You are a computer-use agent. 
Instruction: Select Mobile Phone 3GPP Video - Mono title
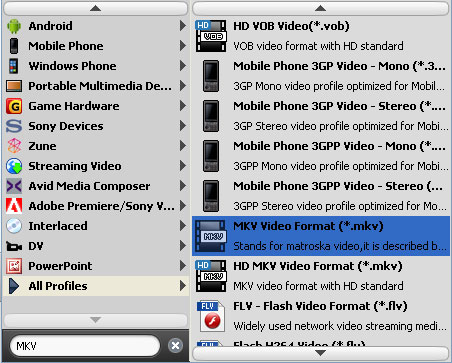pos(339,146)
